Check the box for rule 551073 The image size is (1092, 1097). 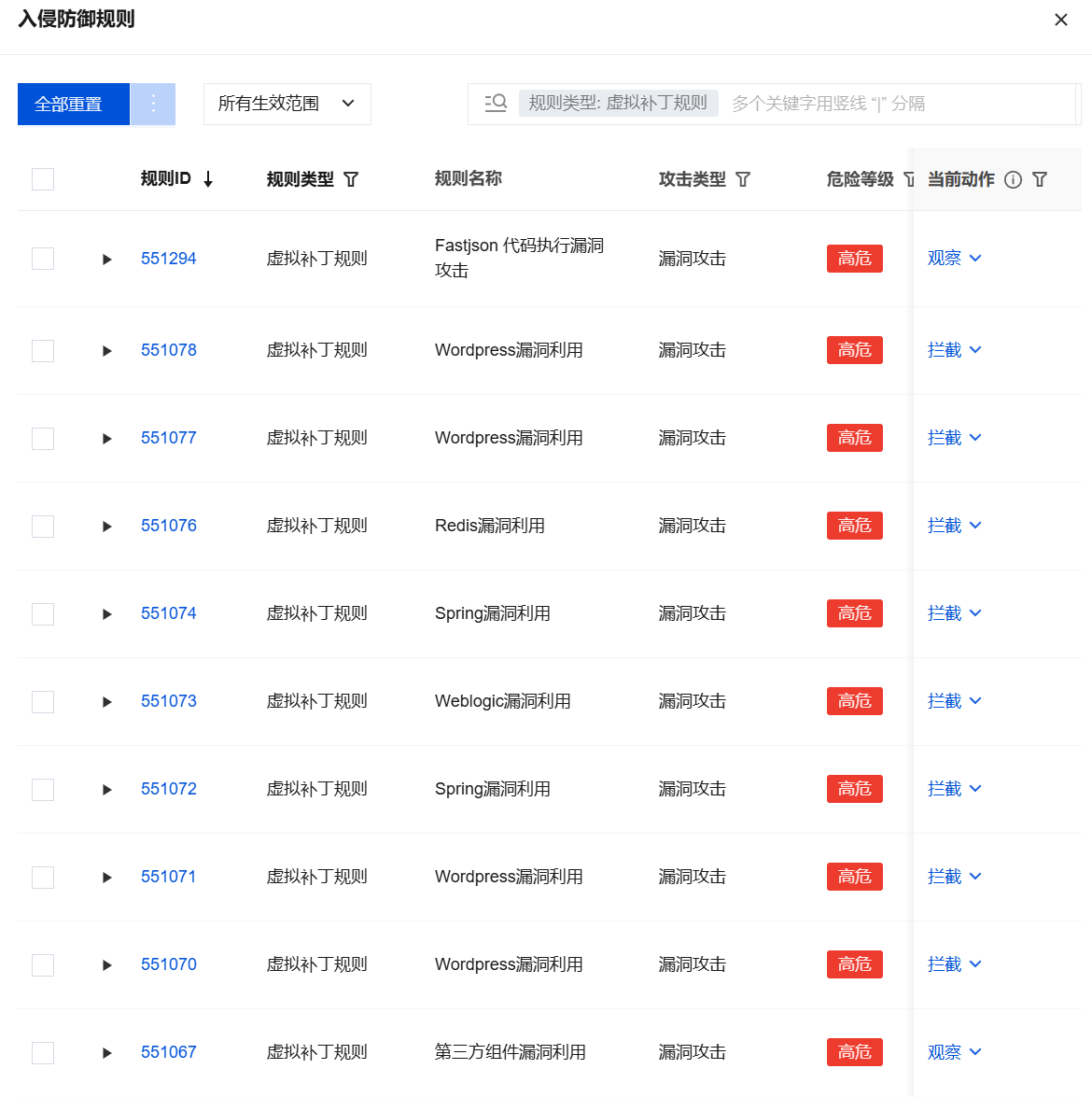pos(43,702)
